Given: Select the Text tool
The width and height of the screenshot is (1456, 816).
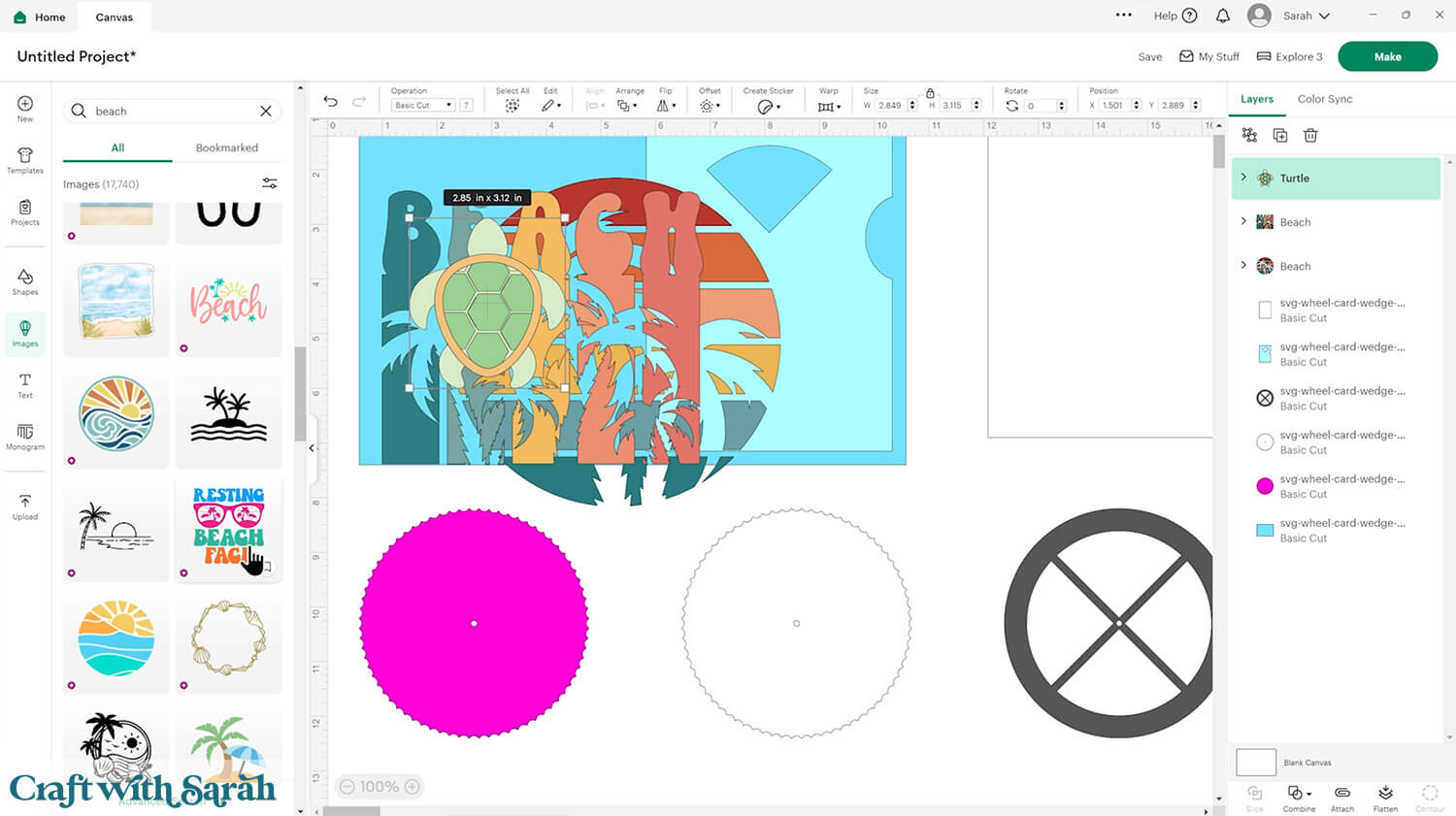Looking at the screenshot, I should click(25, 385).
